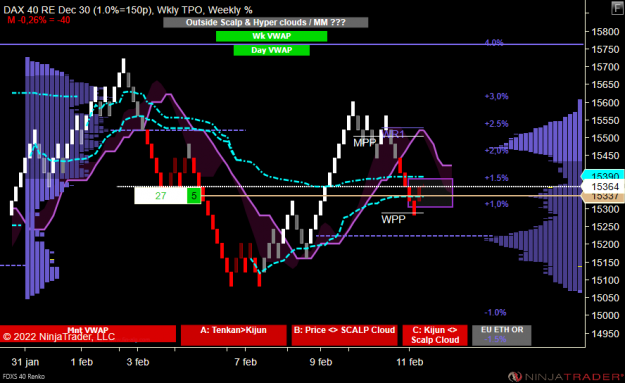Click the red 'A: Tenkan>Kijun' status box
The height and width of the screenshot is (383, 625).
(x=234, y=335)
